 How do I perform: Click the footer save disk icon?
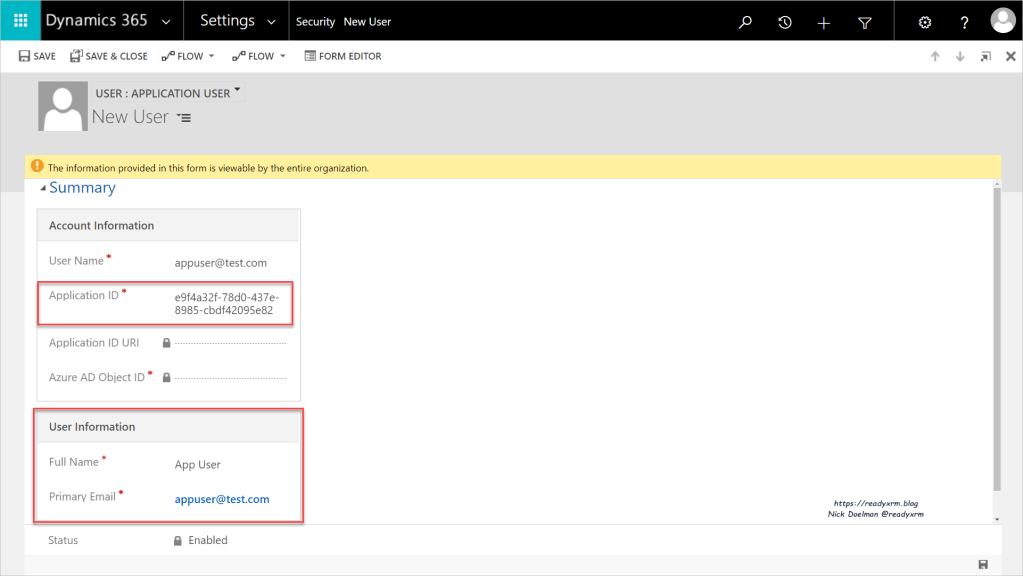point(983,565)
